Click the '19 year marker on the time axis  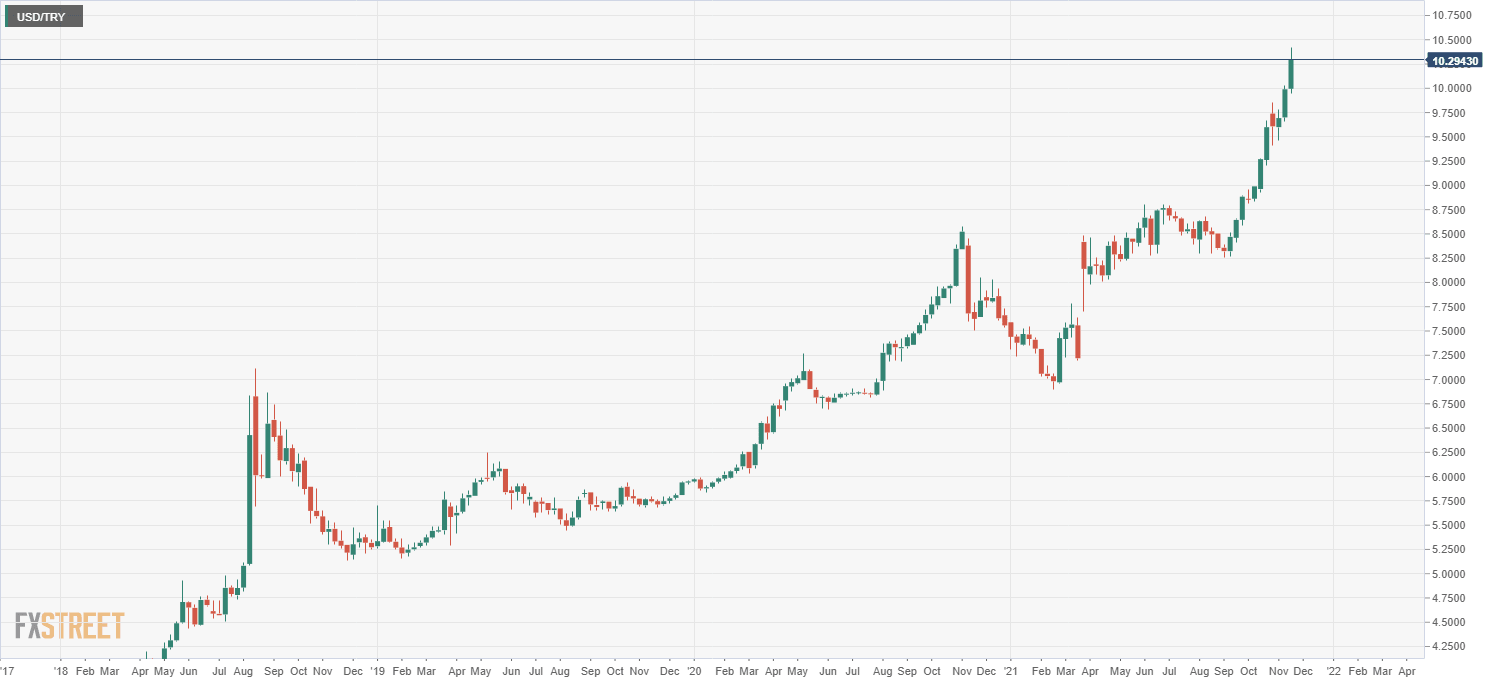(377, 674)
